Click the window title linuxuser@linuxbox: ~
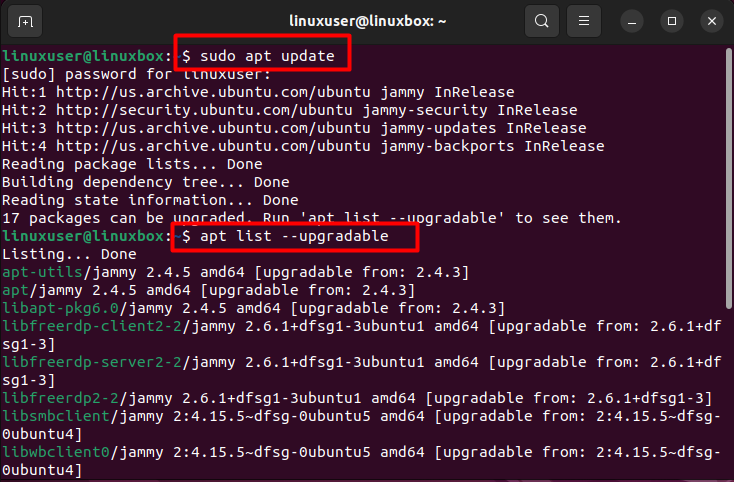The image size is (734, 482). coord(367,21)
